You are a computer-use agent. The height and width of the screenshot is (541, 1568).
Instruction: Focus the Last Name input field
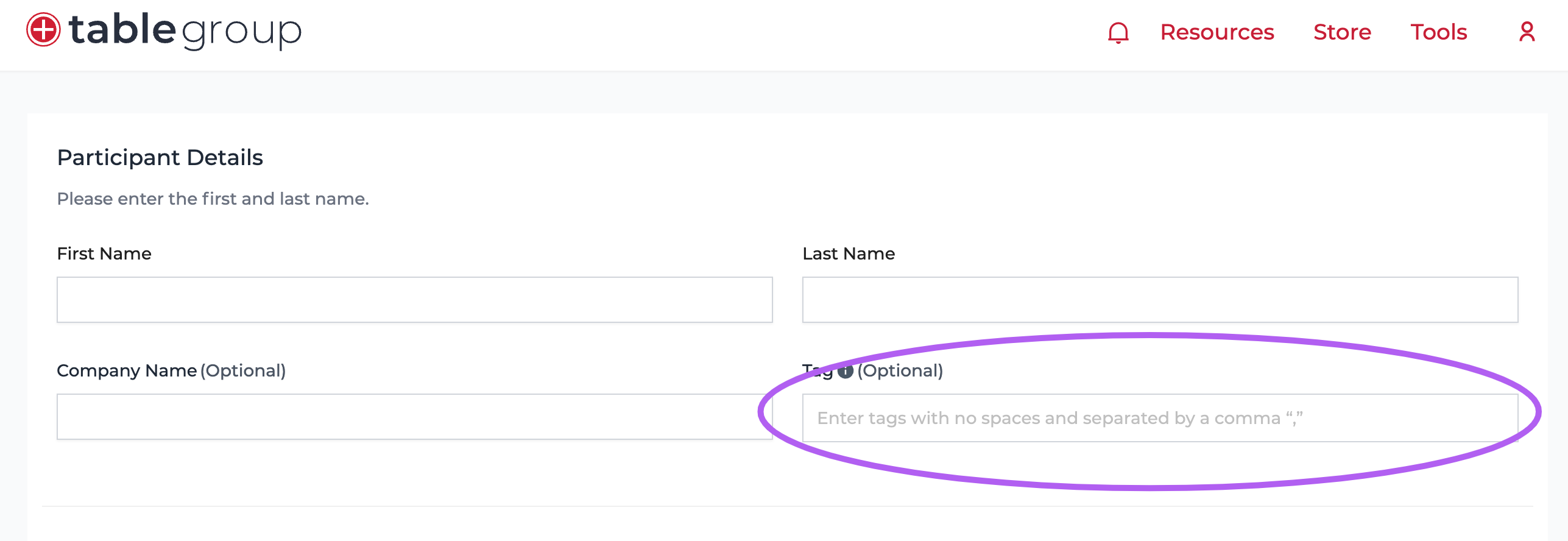coord(1160,300)
